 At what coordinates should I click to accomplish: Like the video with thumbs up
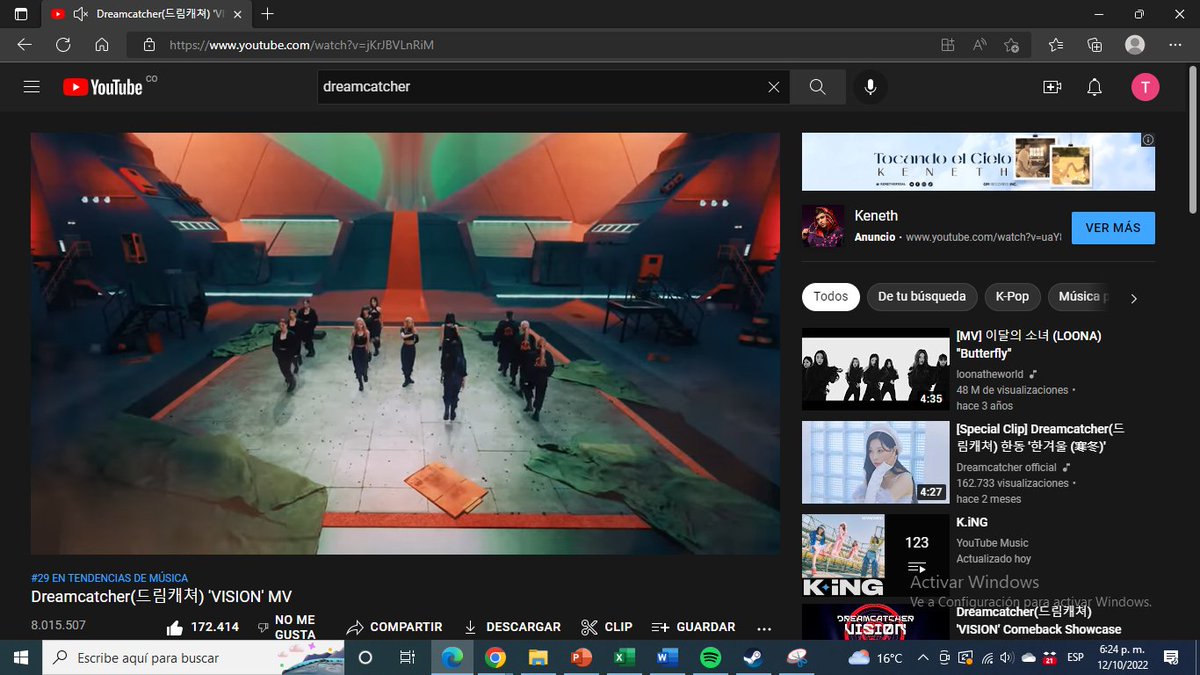(x=202, y=627)
